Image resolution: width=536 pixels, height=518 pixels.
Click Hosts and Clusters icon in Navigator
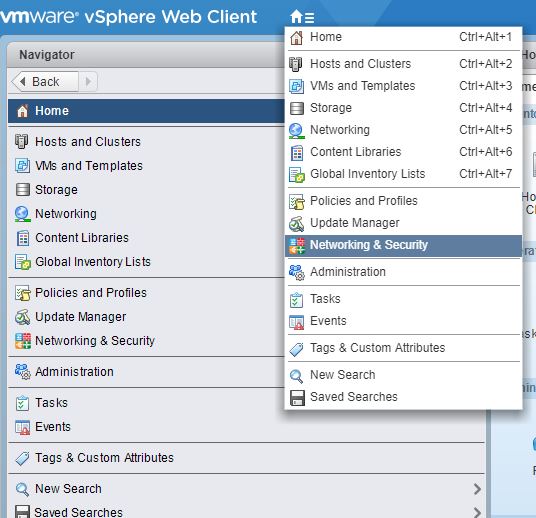coord(22,142)
